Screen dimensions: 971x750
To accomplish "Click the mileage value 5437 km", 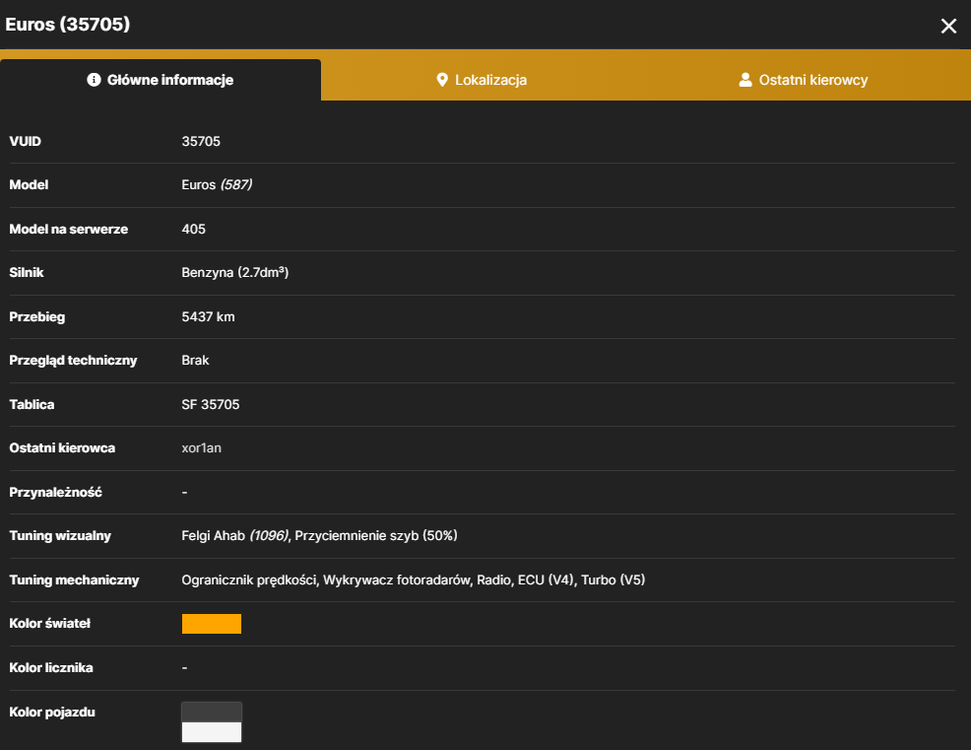I will 208,316.
